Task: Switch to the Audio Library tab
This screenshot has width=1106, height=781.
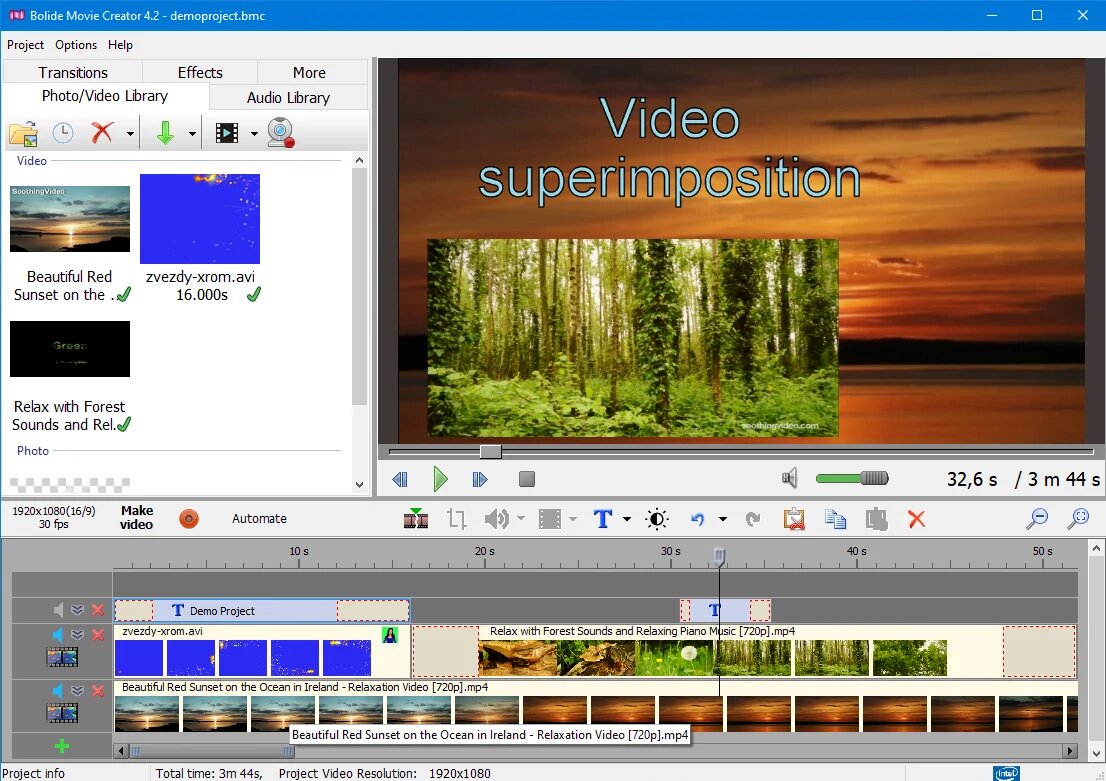Action: coord(288,97)
